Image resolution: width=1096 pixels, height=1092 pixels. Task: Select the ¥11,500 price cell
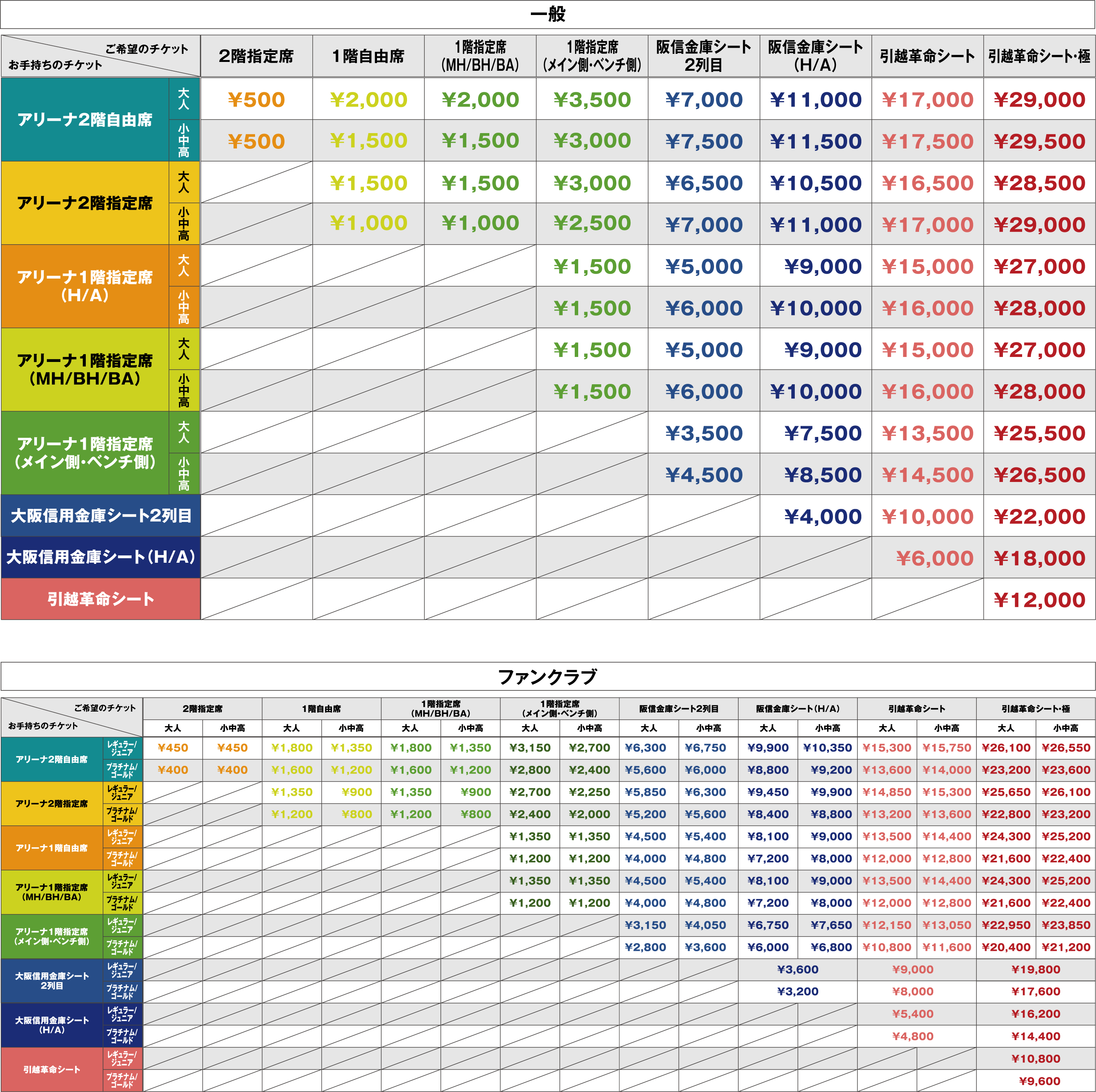point(816,141)
